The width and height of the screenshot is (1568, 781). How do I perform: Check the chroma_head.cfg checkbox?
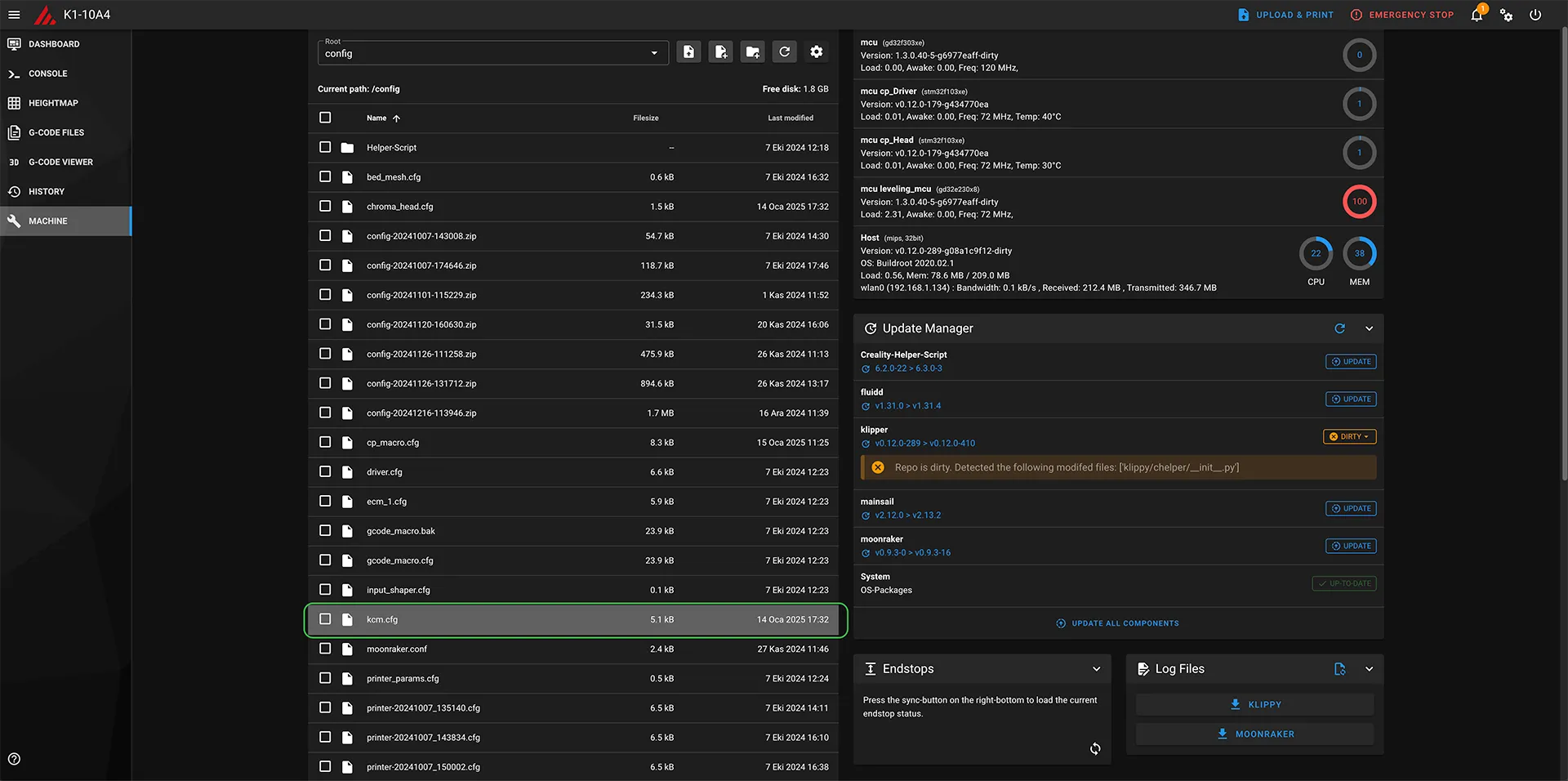point(325,206)
